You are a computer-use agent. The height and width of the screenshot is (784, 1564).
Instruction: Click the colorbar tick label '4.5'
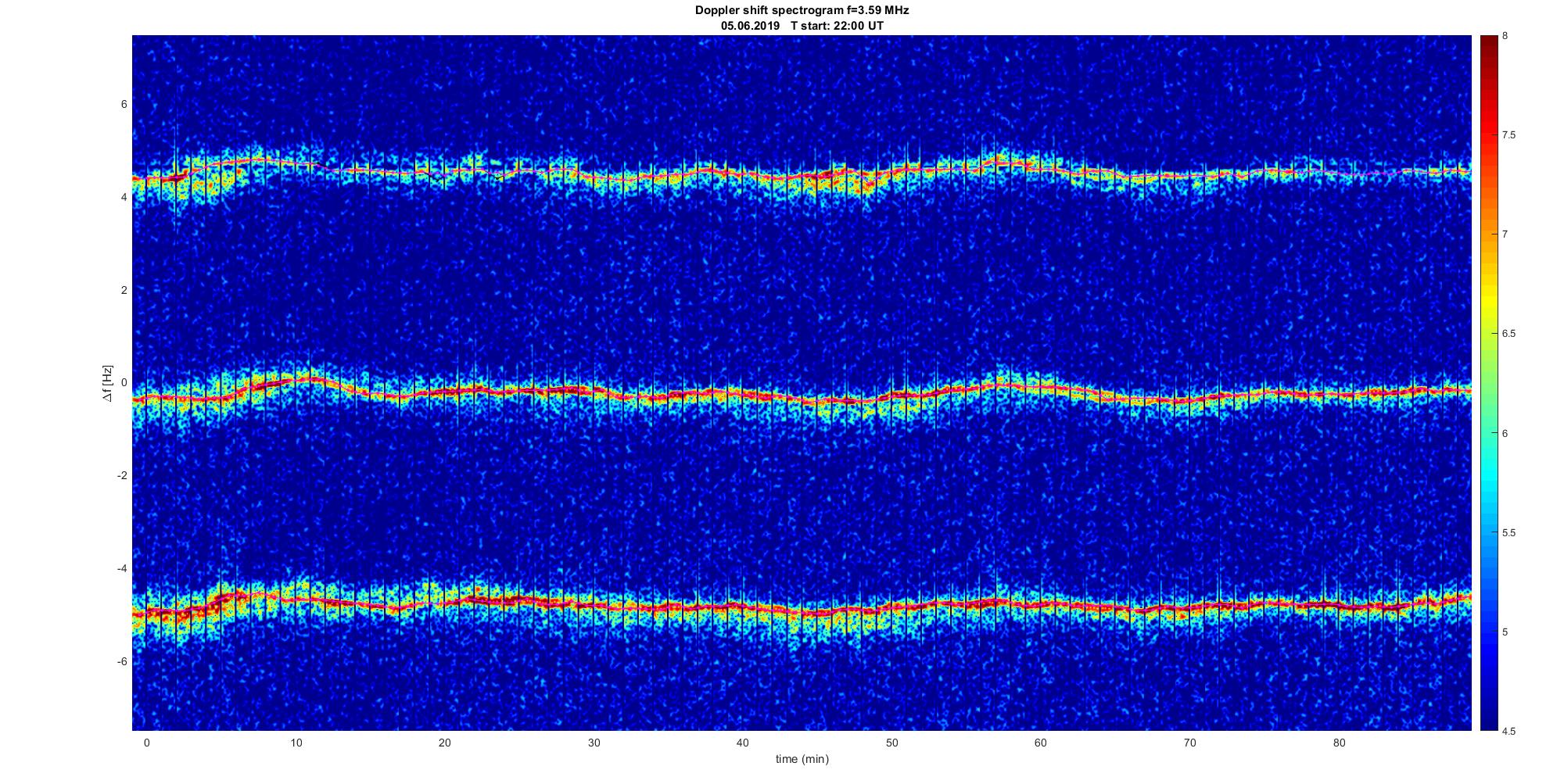click(x=1508, y=732)
